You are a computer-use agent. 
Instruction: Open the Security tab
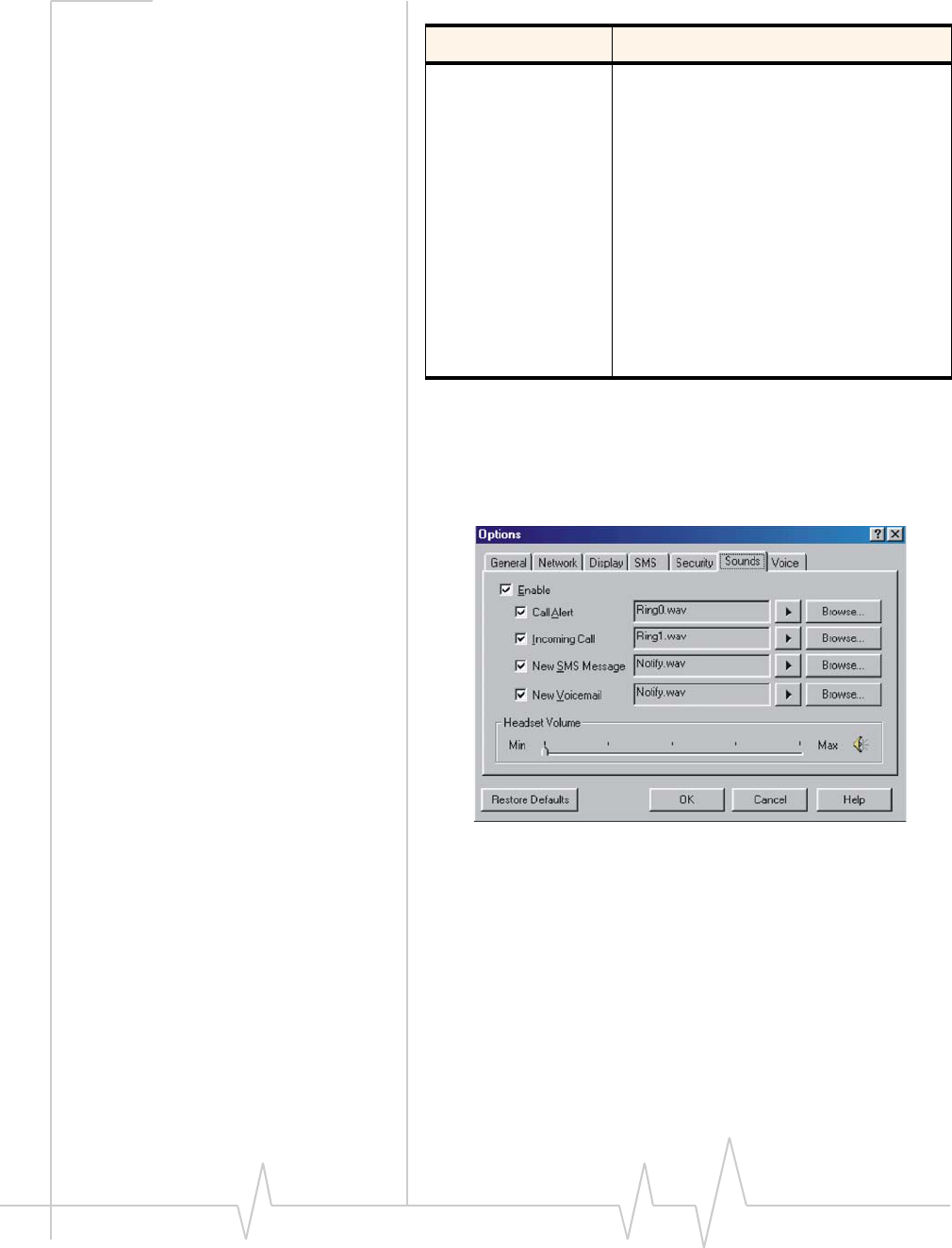[x=694, y=563]
